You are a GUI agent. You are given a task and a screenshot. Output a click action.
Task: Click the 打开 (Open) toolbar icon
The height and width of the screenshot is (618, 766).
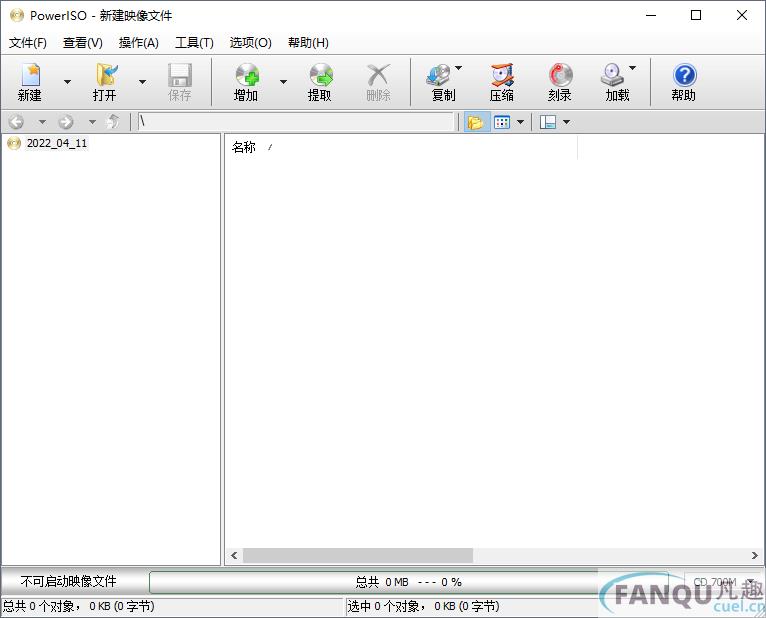pyautogui.click(x=105, y=82)
